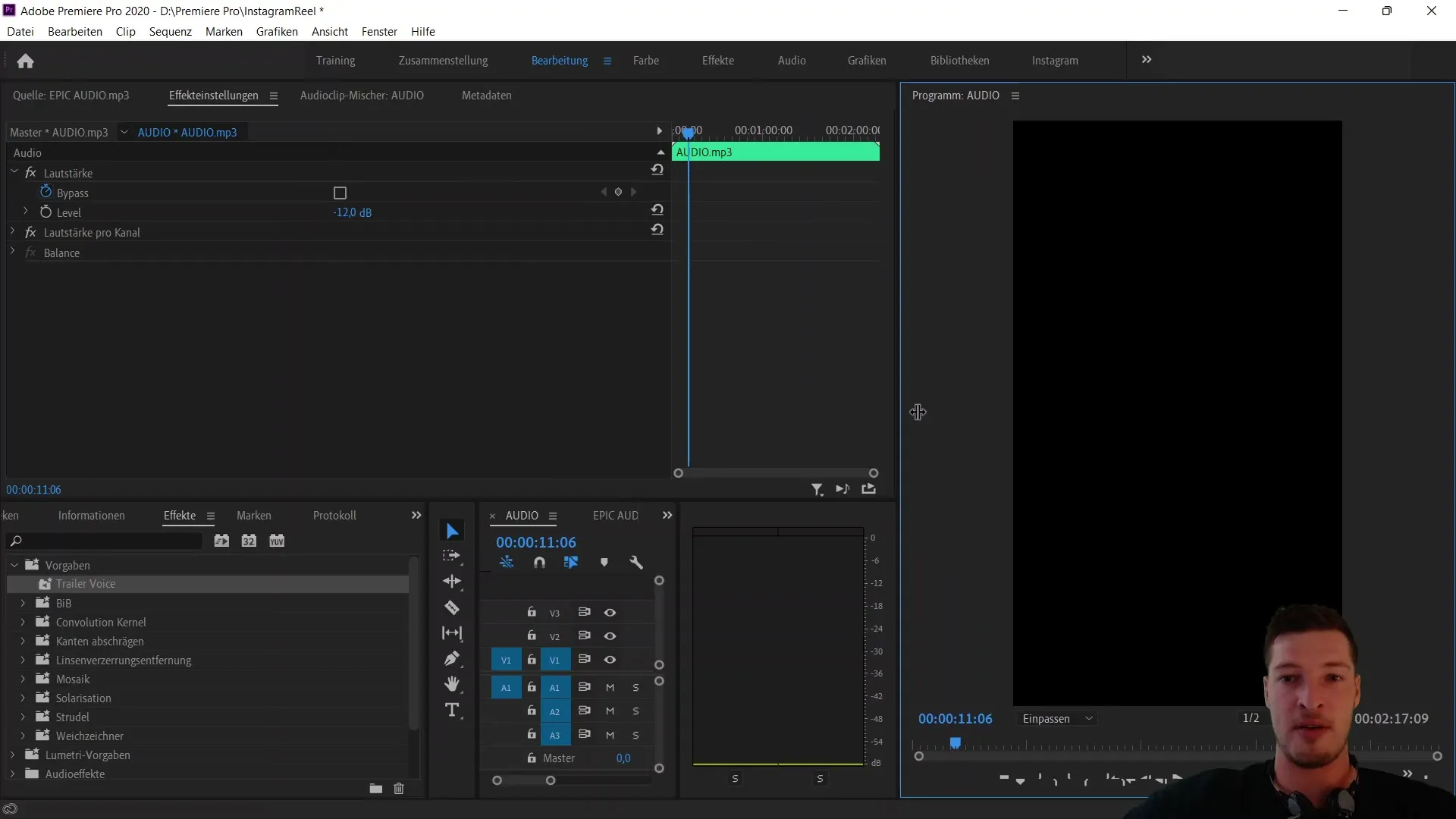Click play-only-audio icon in Effekteinstellungen
The image size is (1456, 819).
(843, 489)
